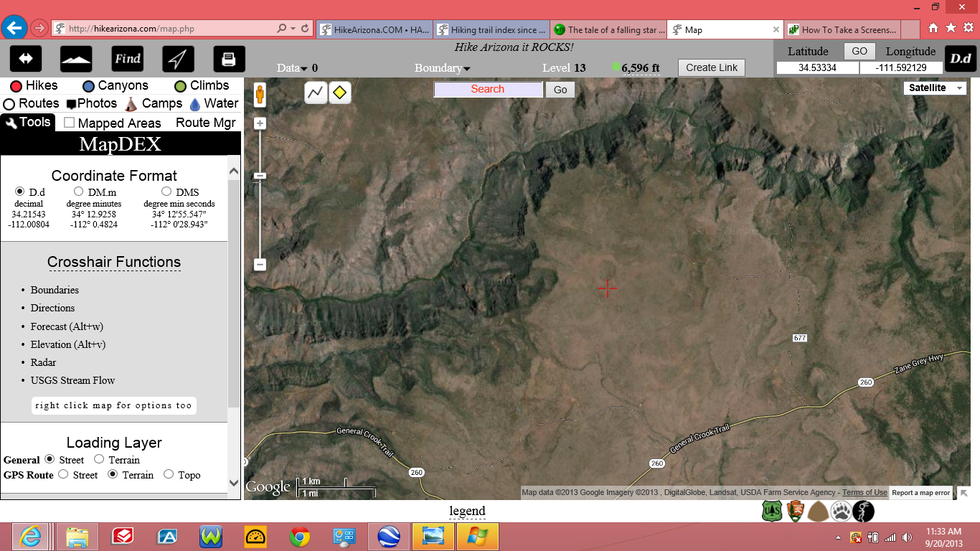
Task: Toggle the Photos layer icon
Action: pos(71,104)
